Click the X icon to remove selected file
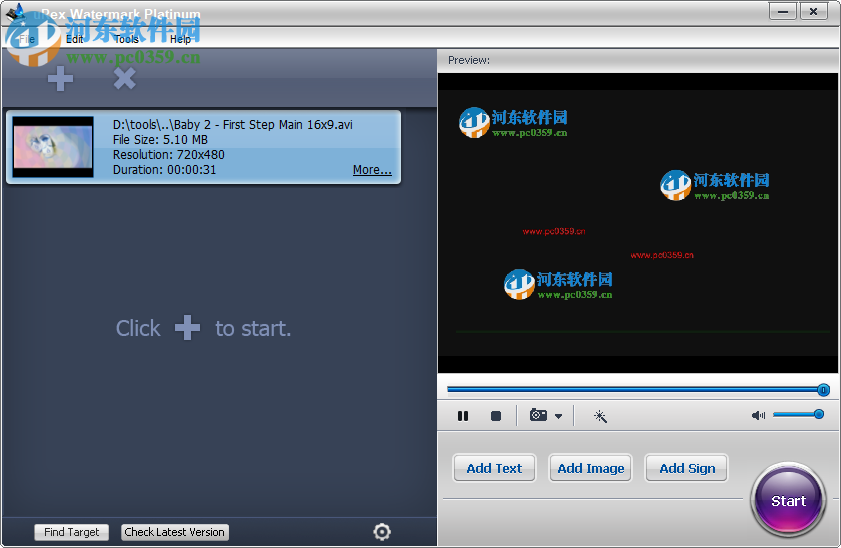The width and height of the screenshot is (841, 548). [124, 79]
